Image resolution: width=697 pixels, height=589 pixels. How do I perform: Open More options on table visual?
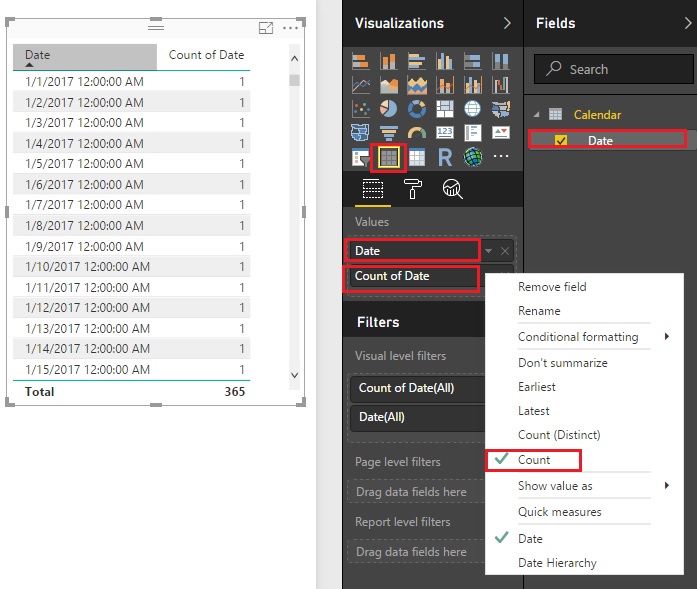pos(290,28)
